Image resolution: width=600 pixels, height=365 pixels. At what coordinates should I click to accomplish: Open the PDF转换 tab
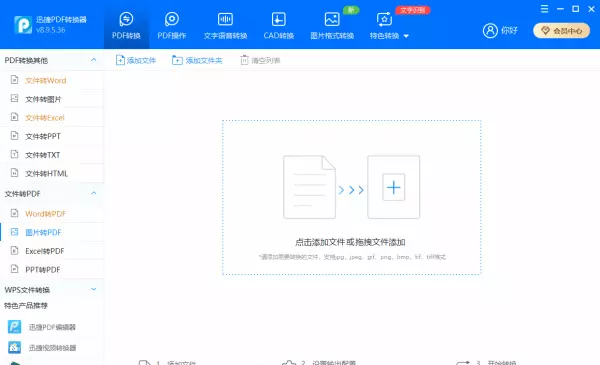tap(126, 26)
